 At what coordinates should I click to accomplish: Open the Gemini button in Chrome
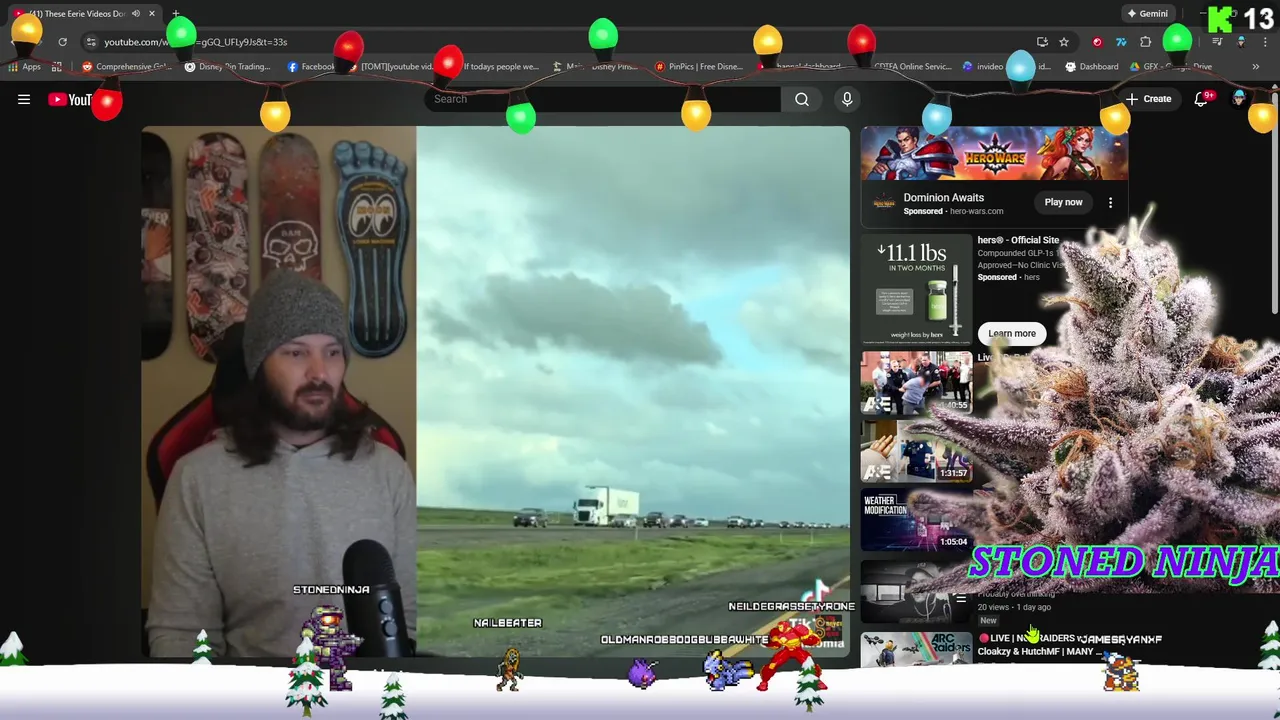coord(1148,14)
